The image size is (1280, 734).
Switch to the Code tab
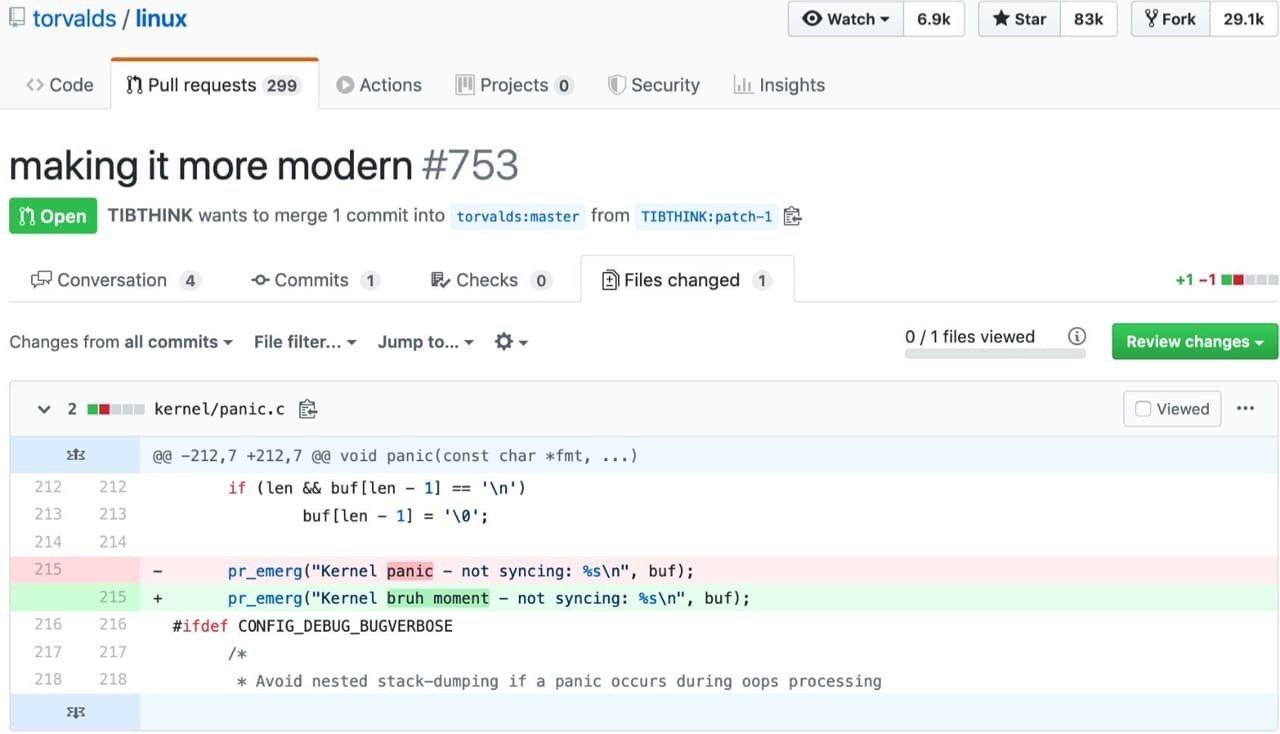(x=60, y=85)
